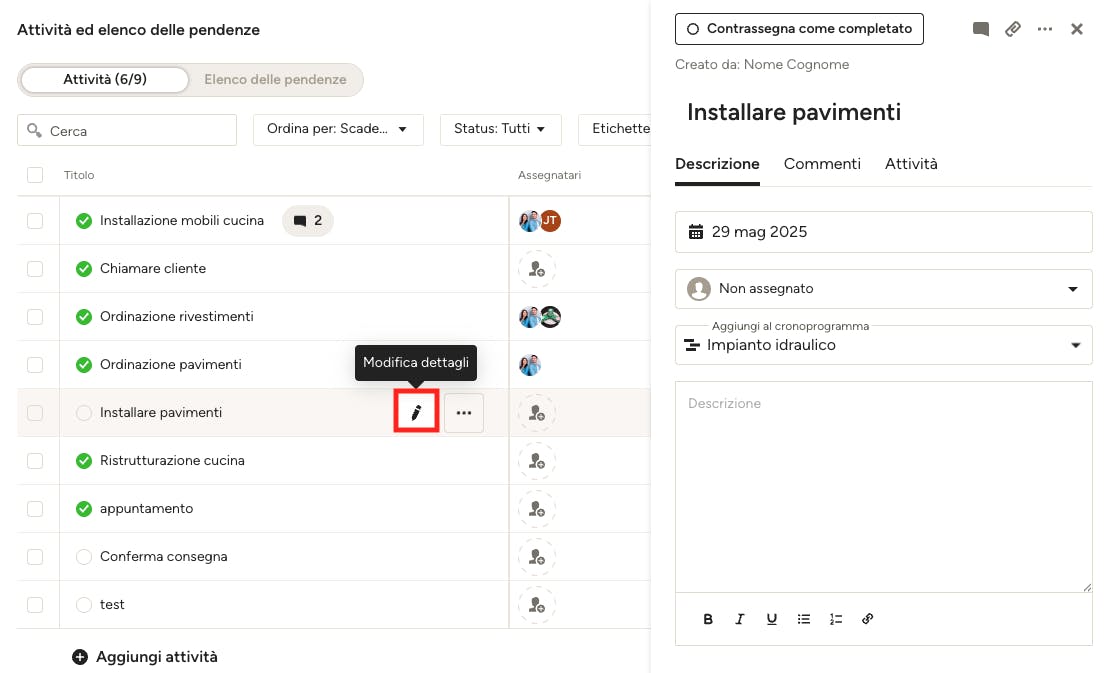The image size is (1113, 673).
Task: Check the box for Ordinazione rivestimenti
Action: (x=35, y=317)
